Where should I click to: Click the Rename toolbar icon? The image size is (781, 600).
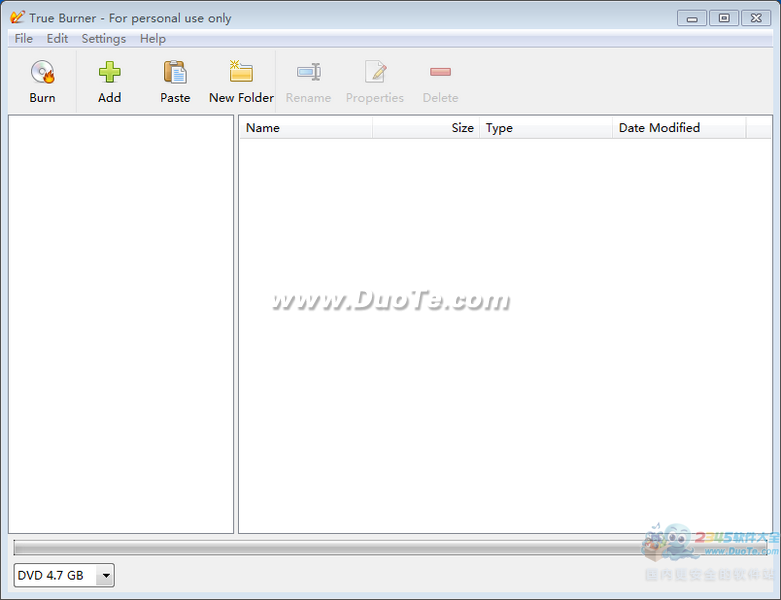[308, 72]
